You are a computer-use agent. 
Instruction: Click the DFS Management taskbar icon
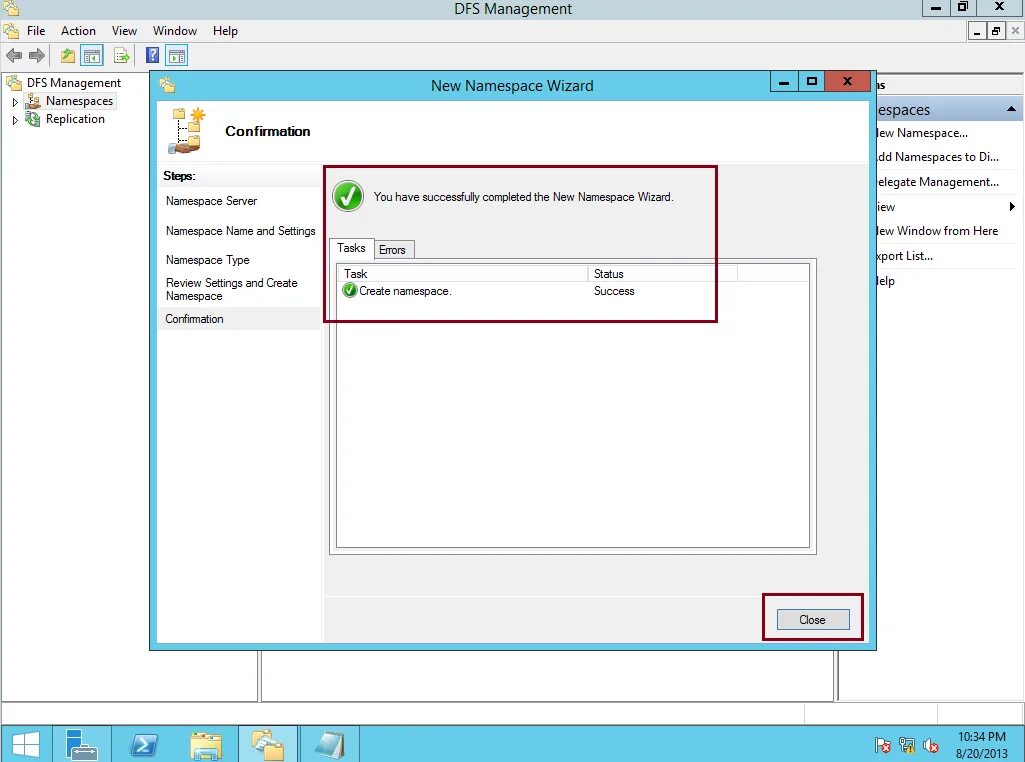(268, 744)
